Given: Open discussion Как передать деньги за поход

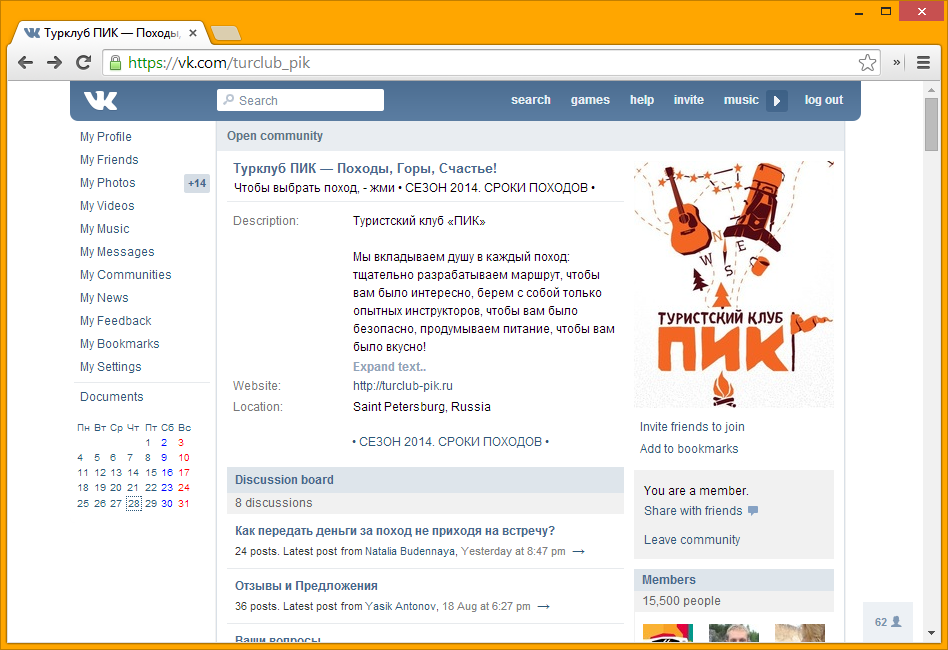Looking at the screenshot, I should pos(395,531).
